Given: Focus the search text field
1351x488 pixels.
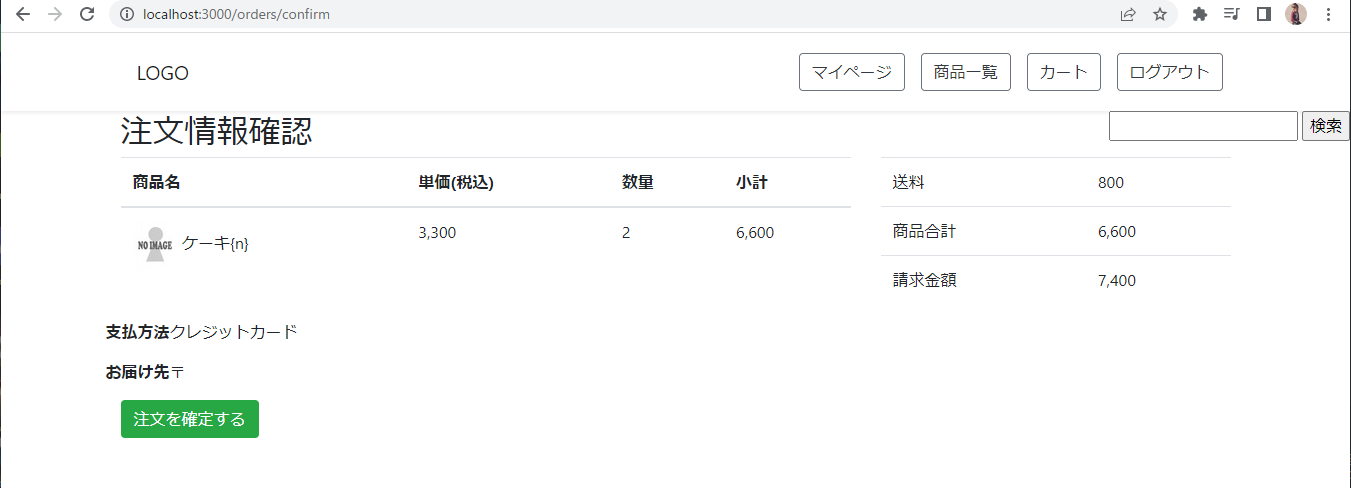Looking at the screenshot, I should coord(1203,126).
